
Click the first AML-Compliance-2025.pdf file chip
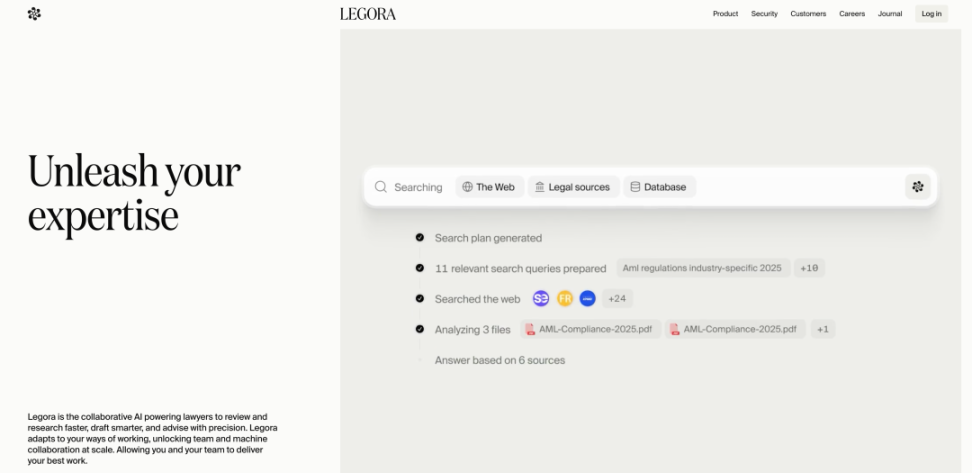tap(590, 329)
